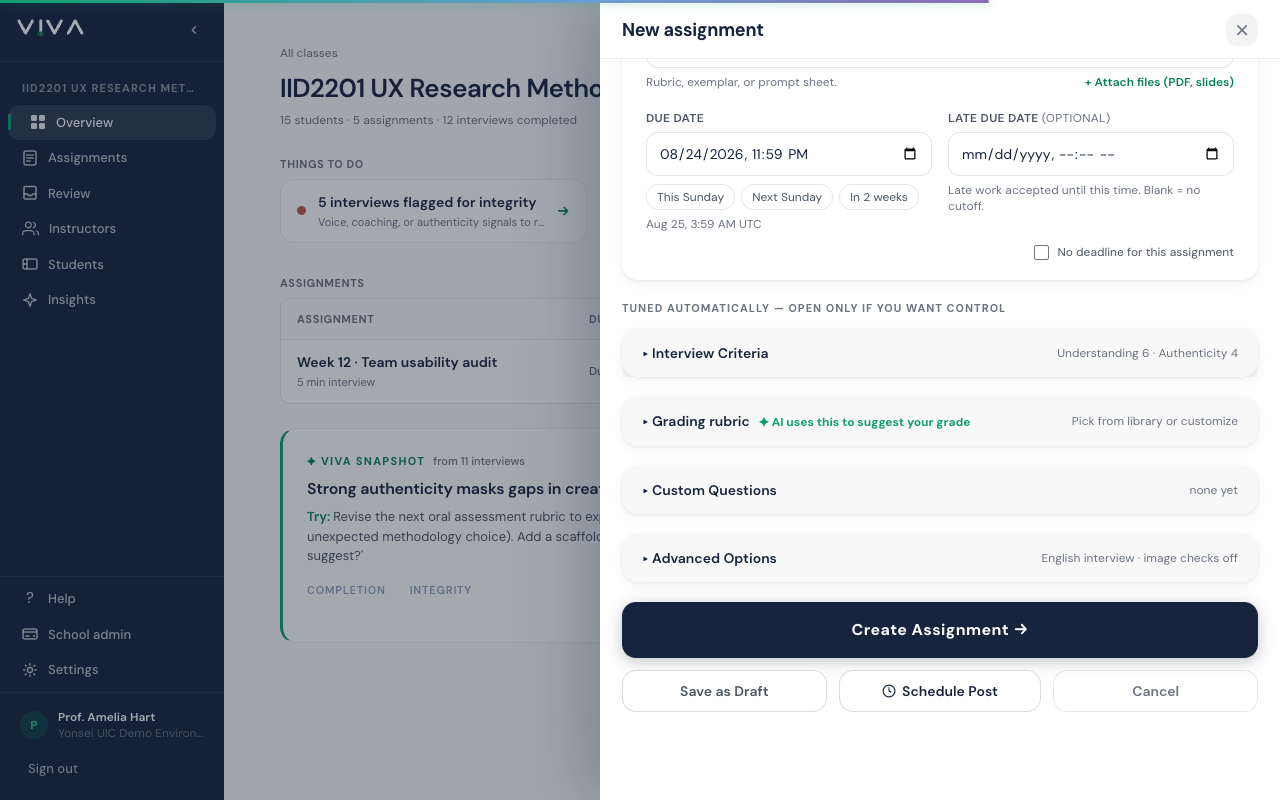This screenshot has height=800, width=1280.
Task: Open the Insights sparkle icon
Action: [30, 300]
